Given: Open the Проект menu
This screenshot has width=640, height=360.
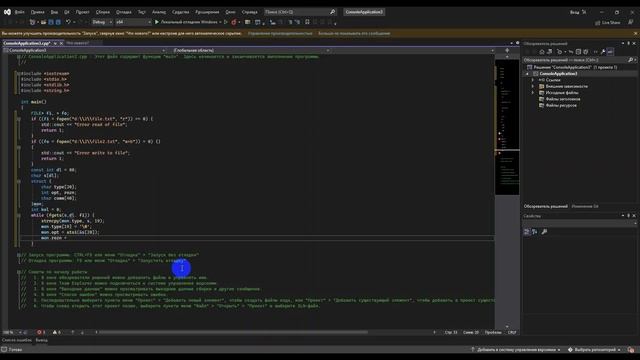Looking at the screenshot, I should coord(83,12).
